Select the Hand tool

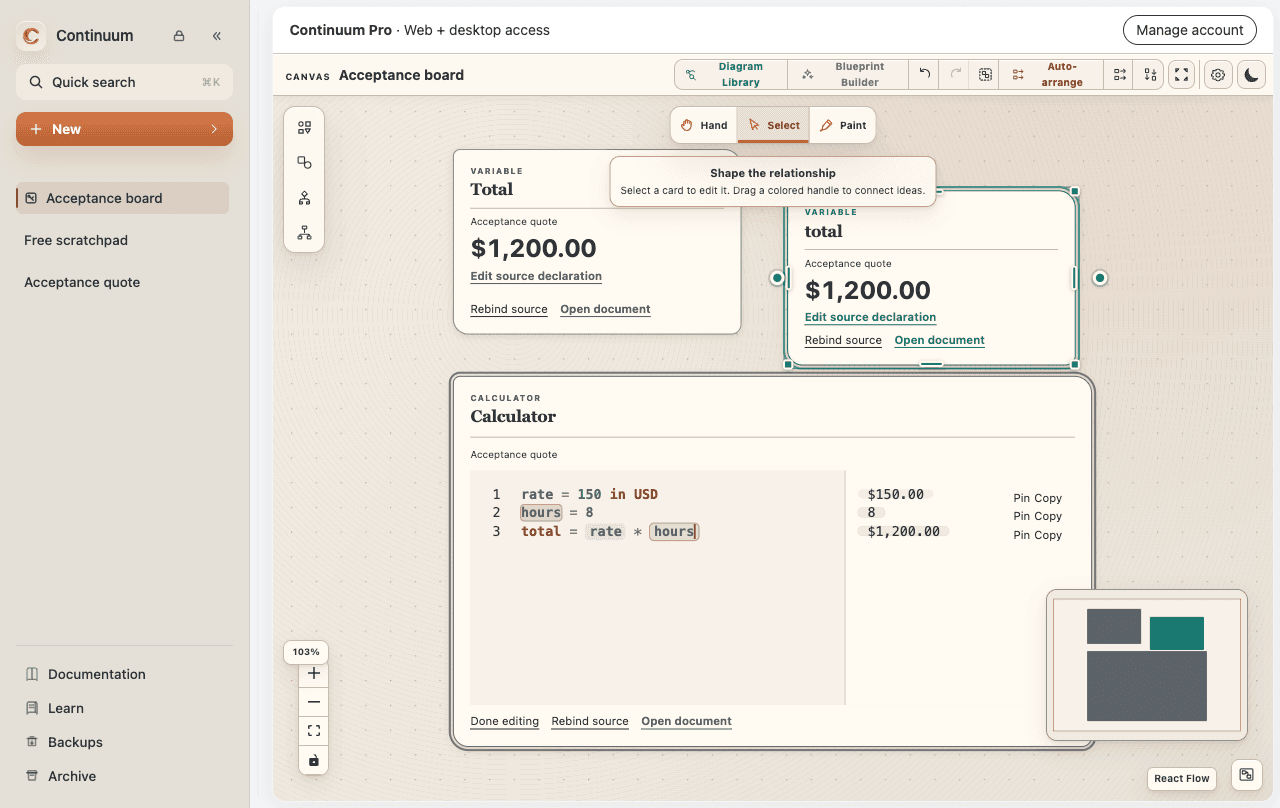pos(704,125)
